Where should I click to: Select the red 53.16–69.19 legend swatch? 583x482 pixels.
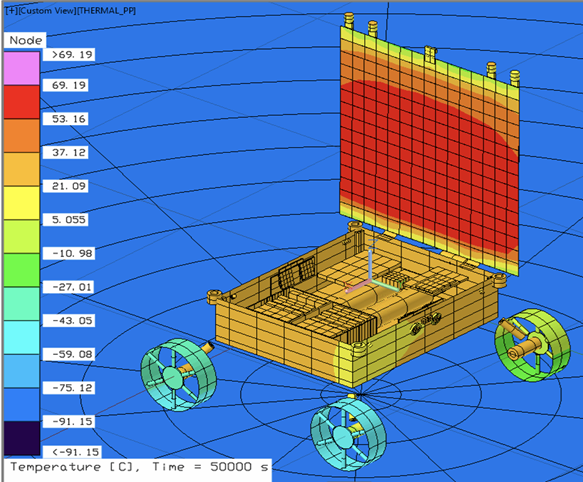22,102
